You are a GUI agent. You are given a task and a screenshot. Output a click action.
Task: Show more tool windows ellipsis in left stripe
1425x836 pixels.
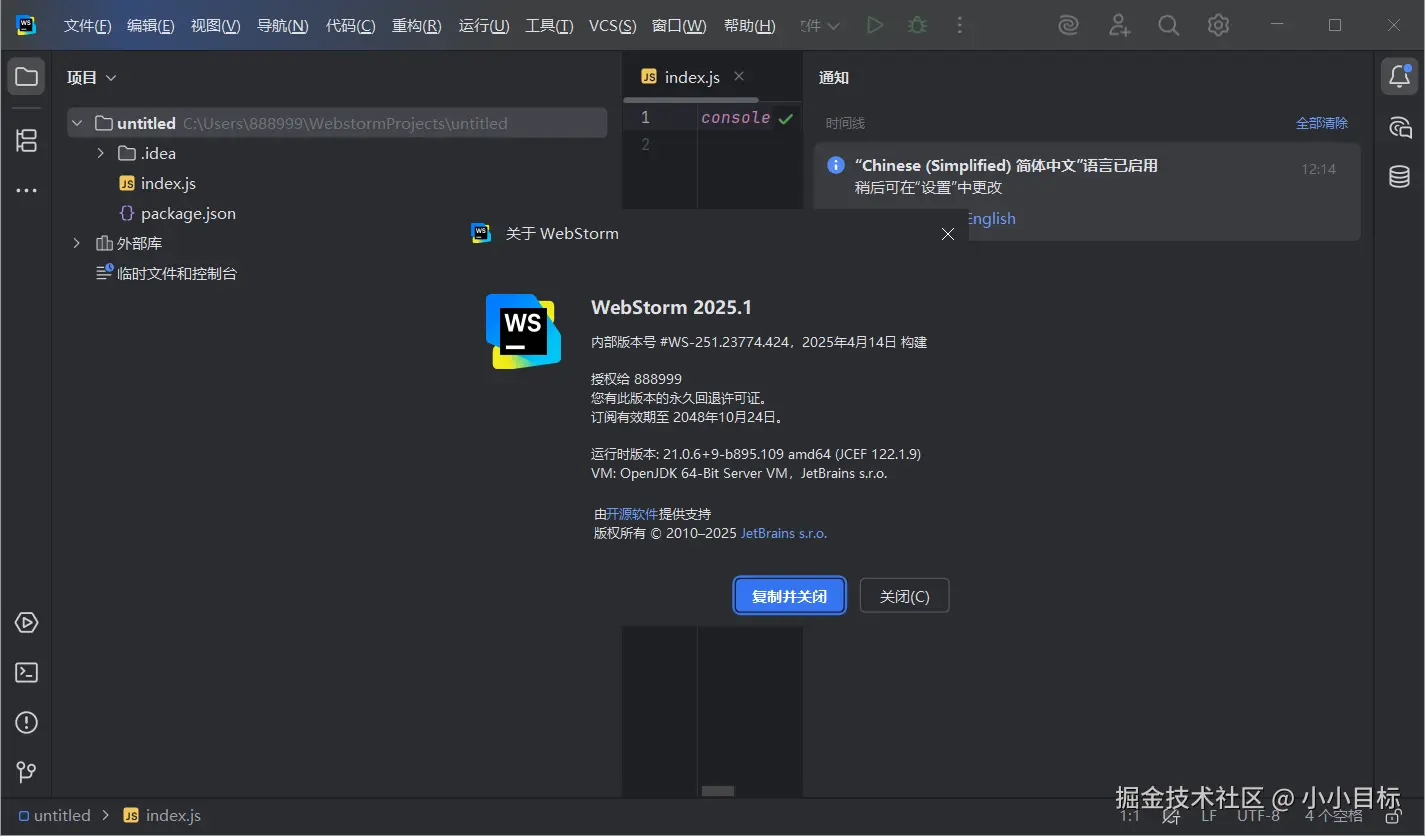click(x=27, y=190)
